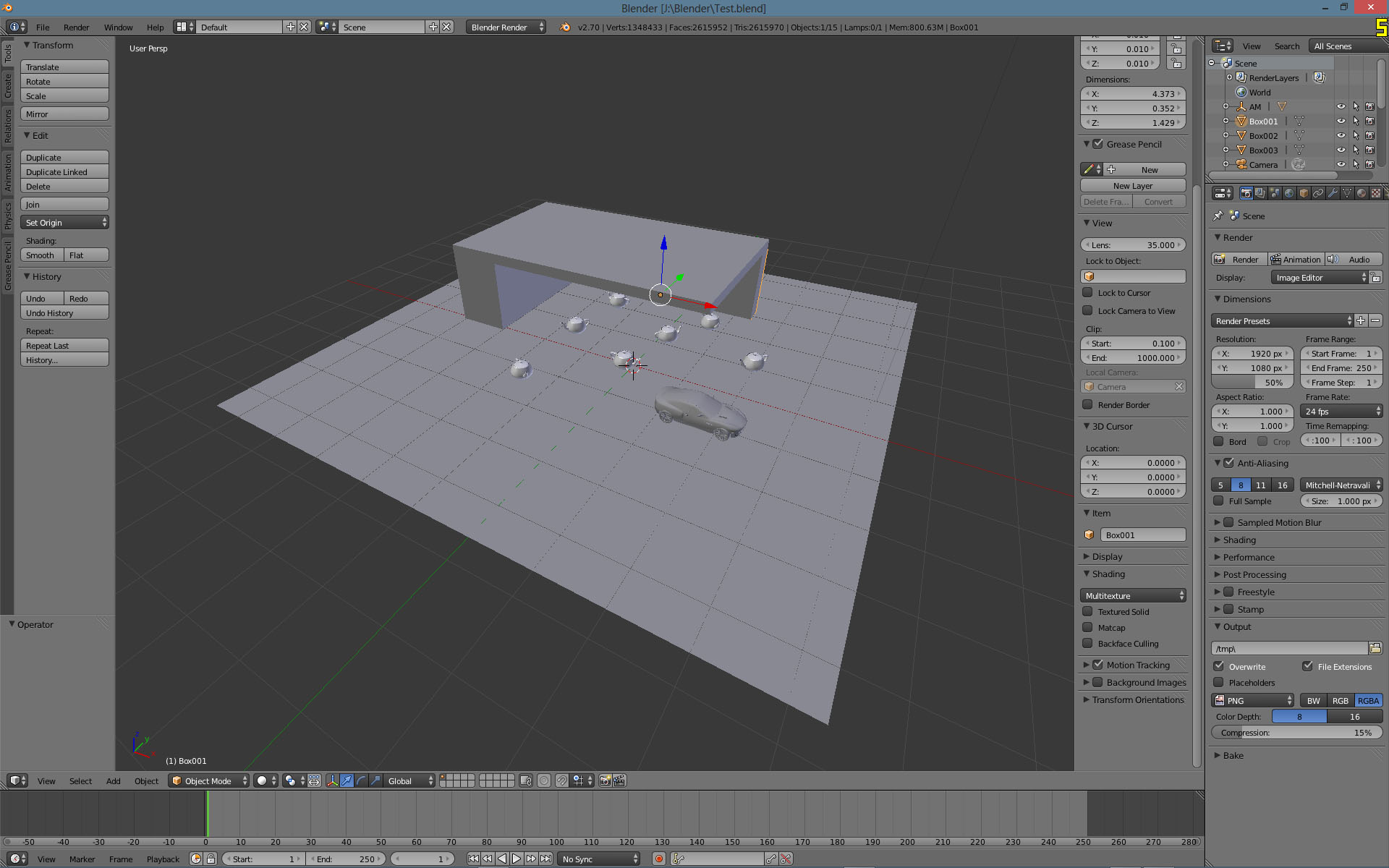This screenshot has width=1389, height=868.
Task: Open the World properties globe tab
Action: [1289, 193]
